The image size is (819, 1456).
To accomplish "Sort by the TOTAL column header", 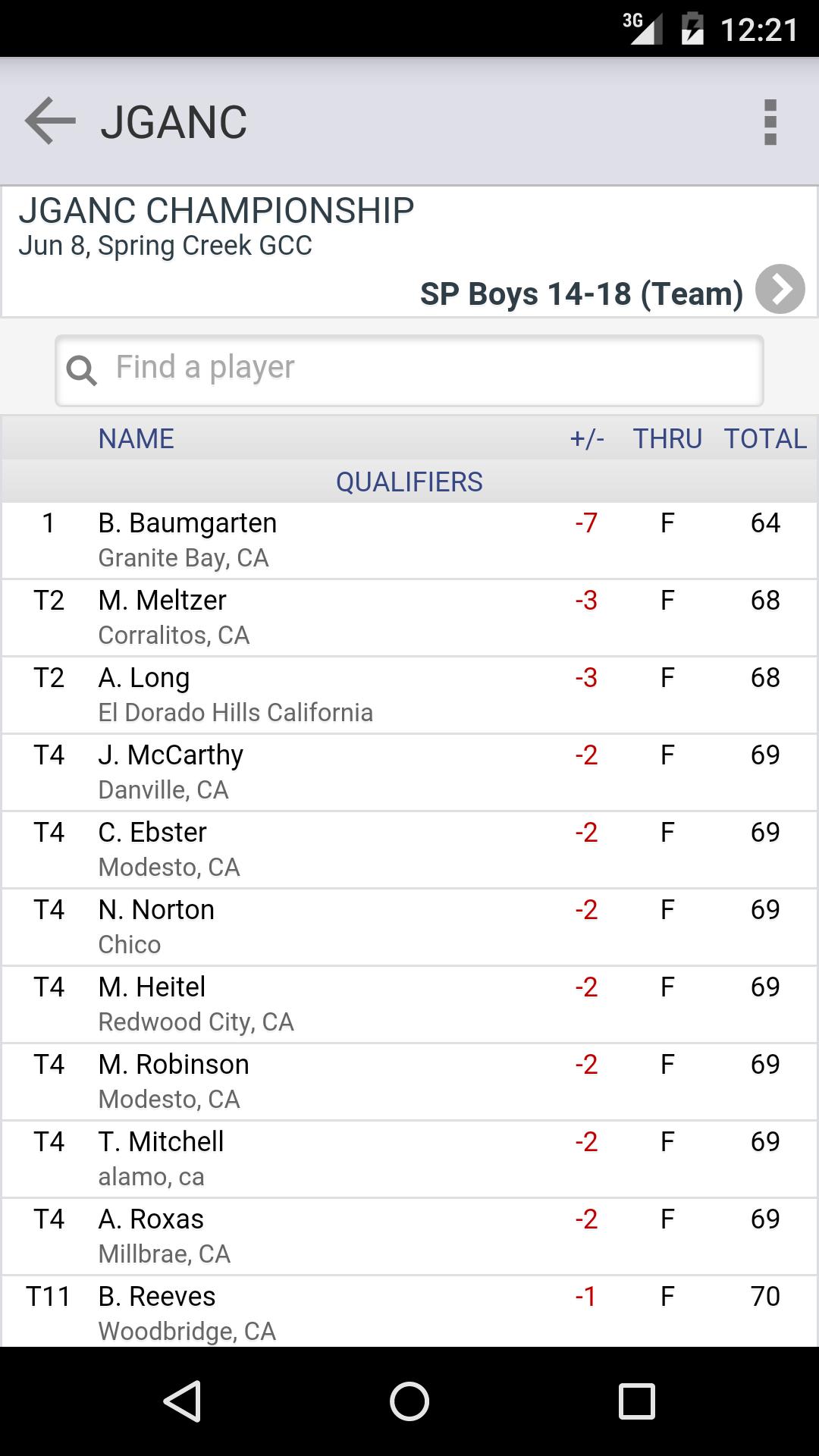I will tap(765, 438).
